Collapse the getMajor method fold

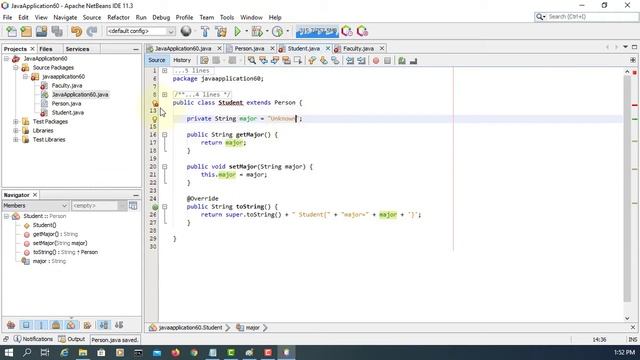coord(164,134)
